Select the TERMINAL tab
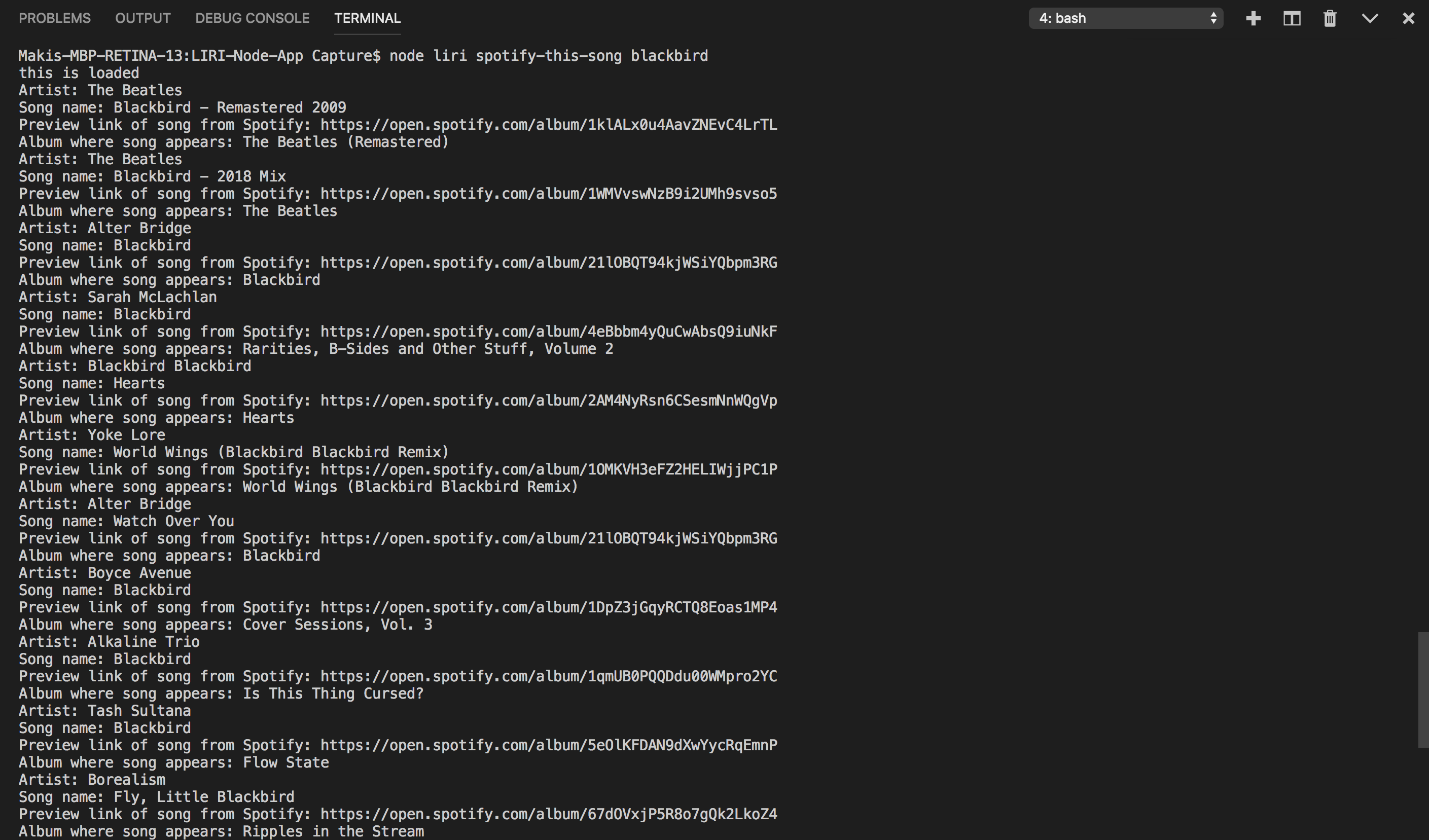Screen dimensions: 1429x840 tap(368, 18)
